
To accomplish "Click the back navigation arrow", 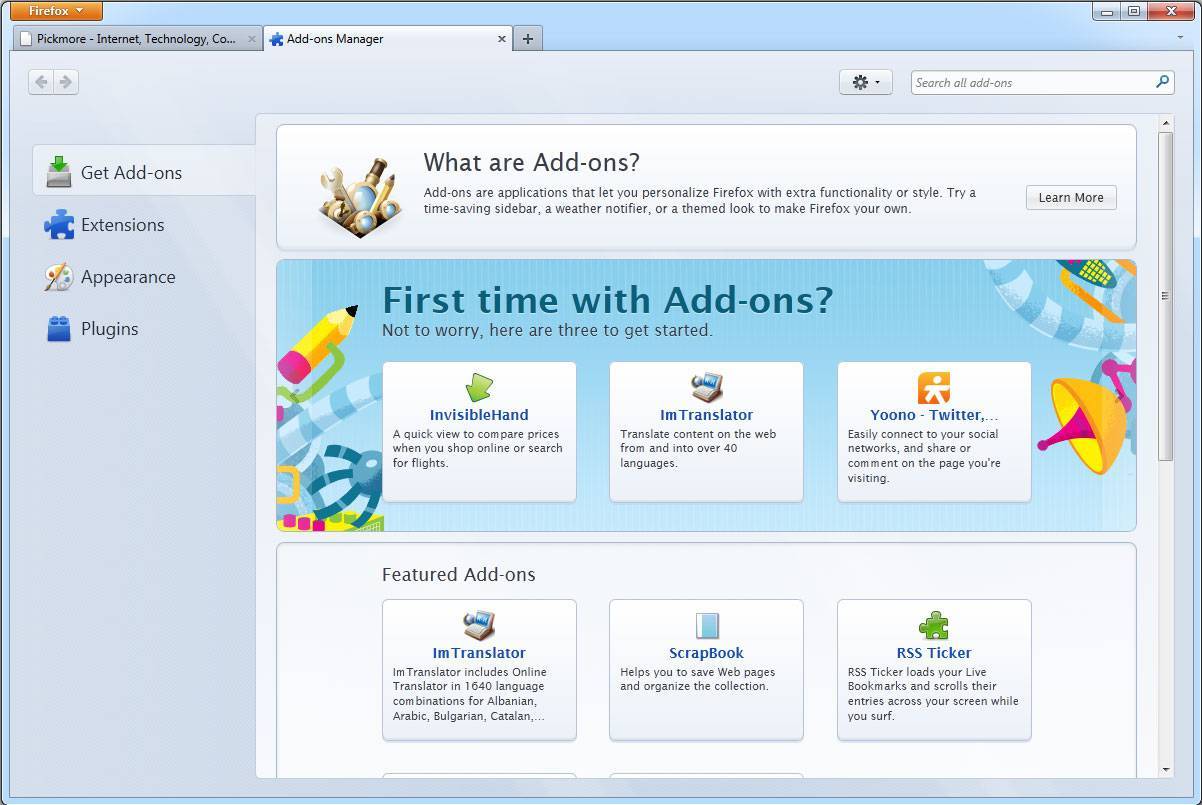I will click(x=41, y=82).
